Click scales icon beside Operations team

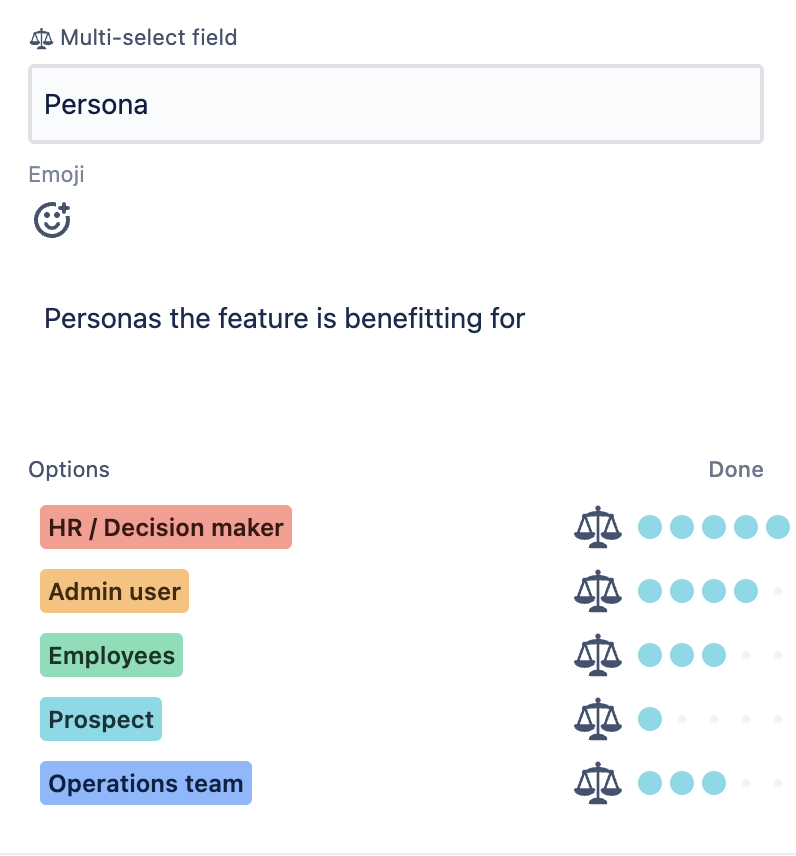pos(597,782)
